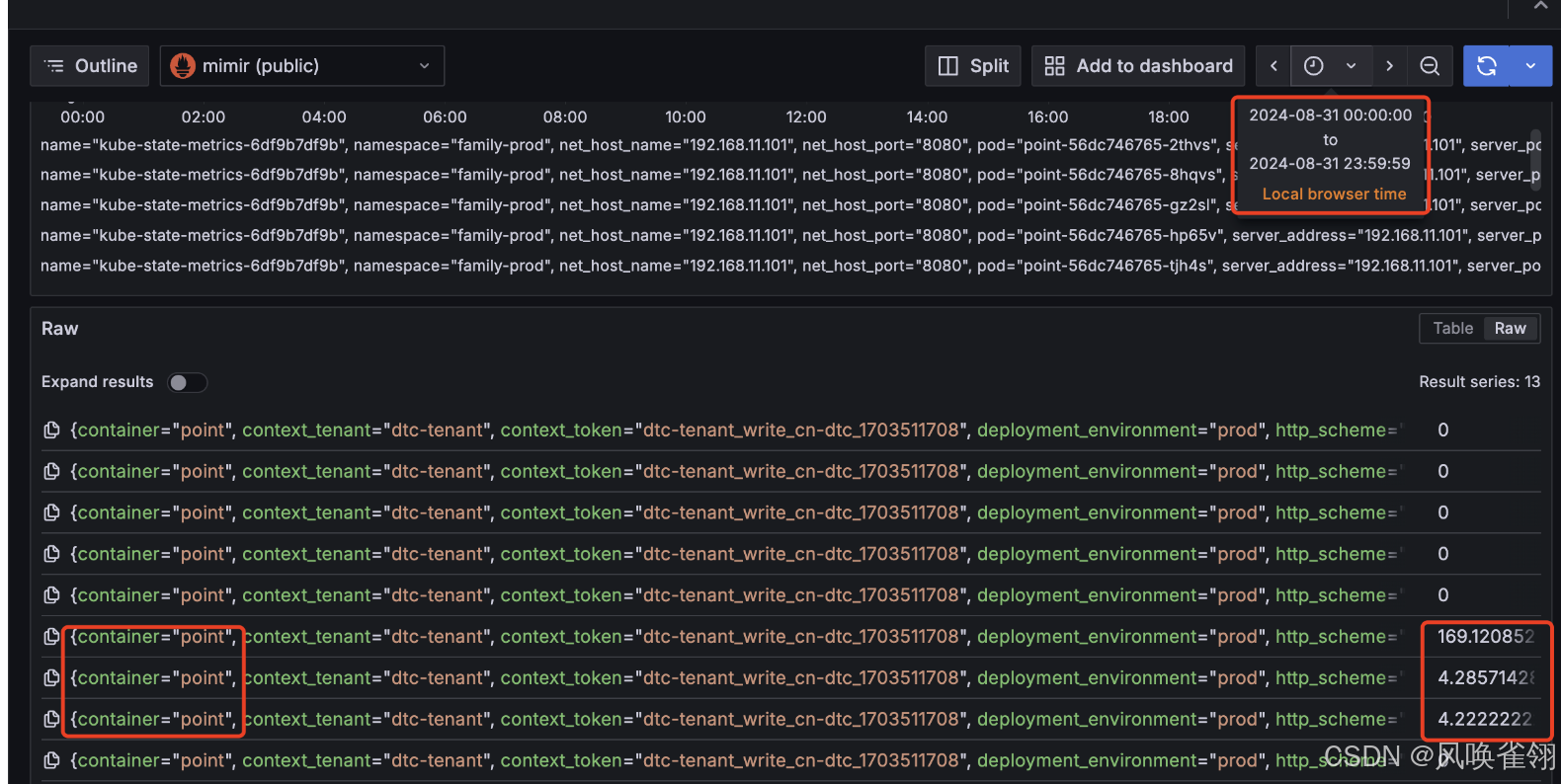Select legend entry for pod point-56dc746765-hp65v
The width and height of the screenshot is (1561, 784).
coord(790,236)
